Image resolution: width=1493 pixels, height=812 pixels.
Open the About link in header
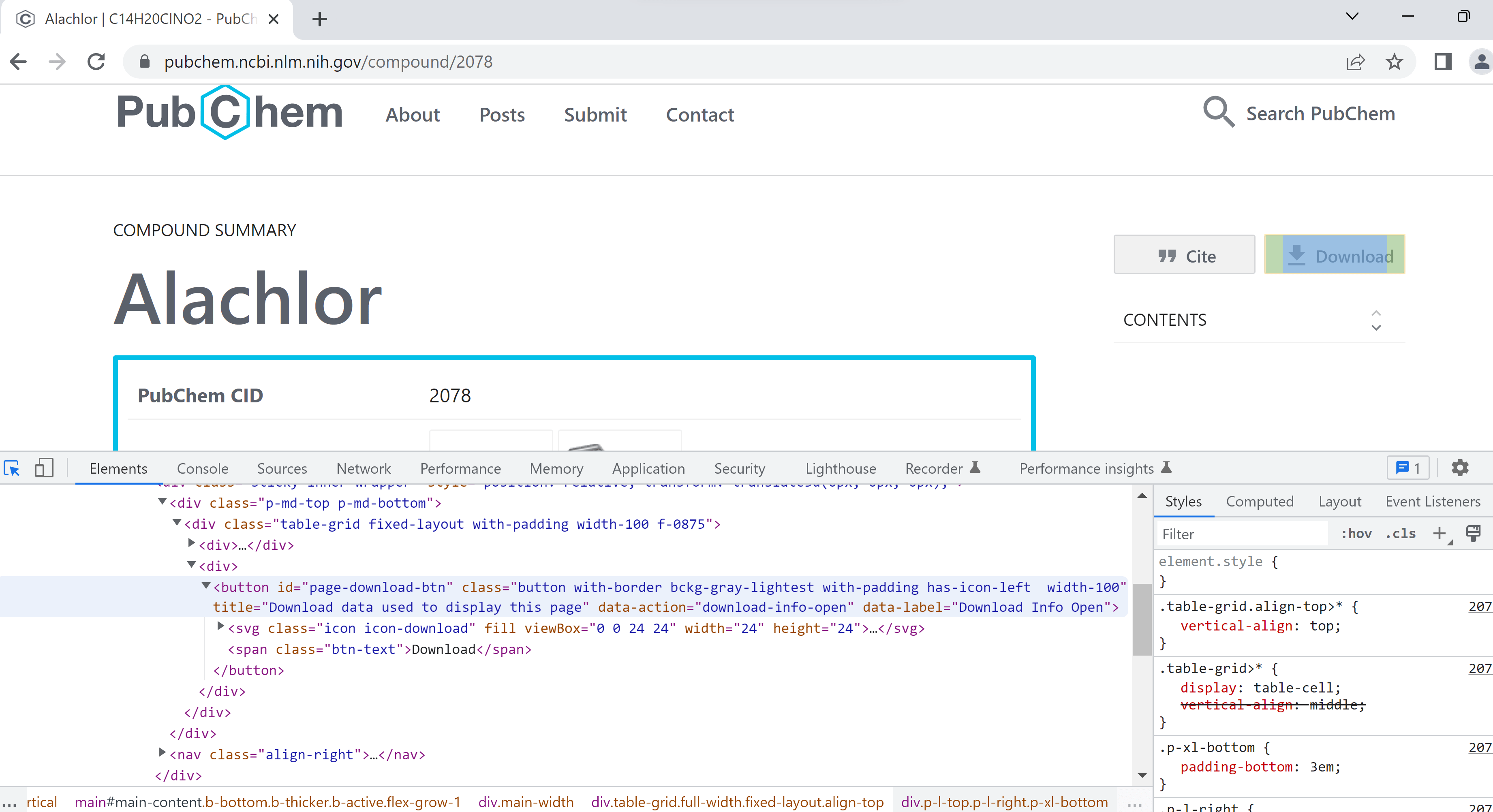tap(413, 115)
